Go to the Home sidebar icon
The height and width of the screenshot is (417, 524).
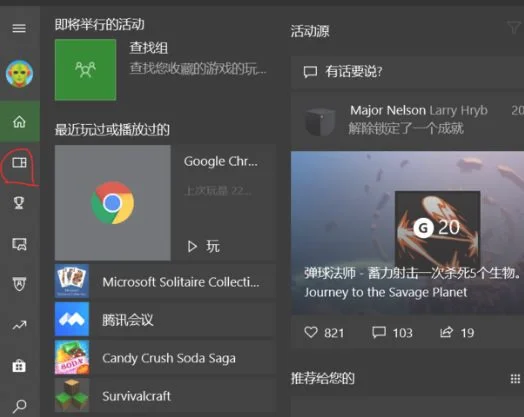click(19, 122)
